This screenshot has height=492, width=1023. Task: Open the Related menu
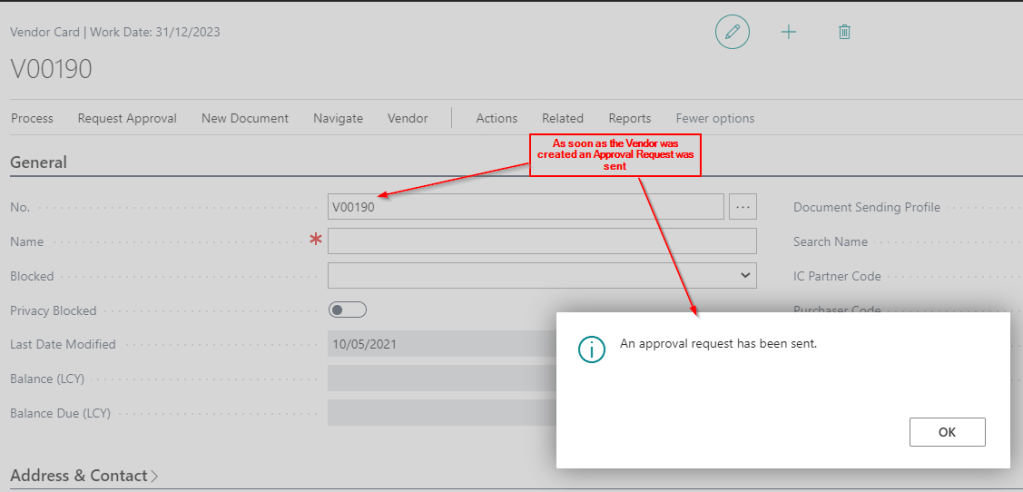tap(563, 118)
